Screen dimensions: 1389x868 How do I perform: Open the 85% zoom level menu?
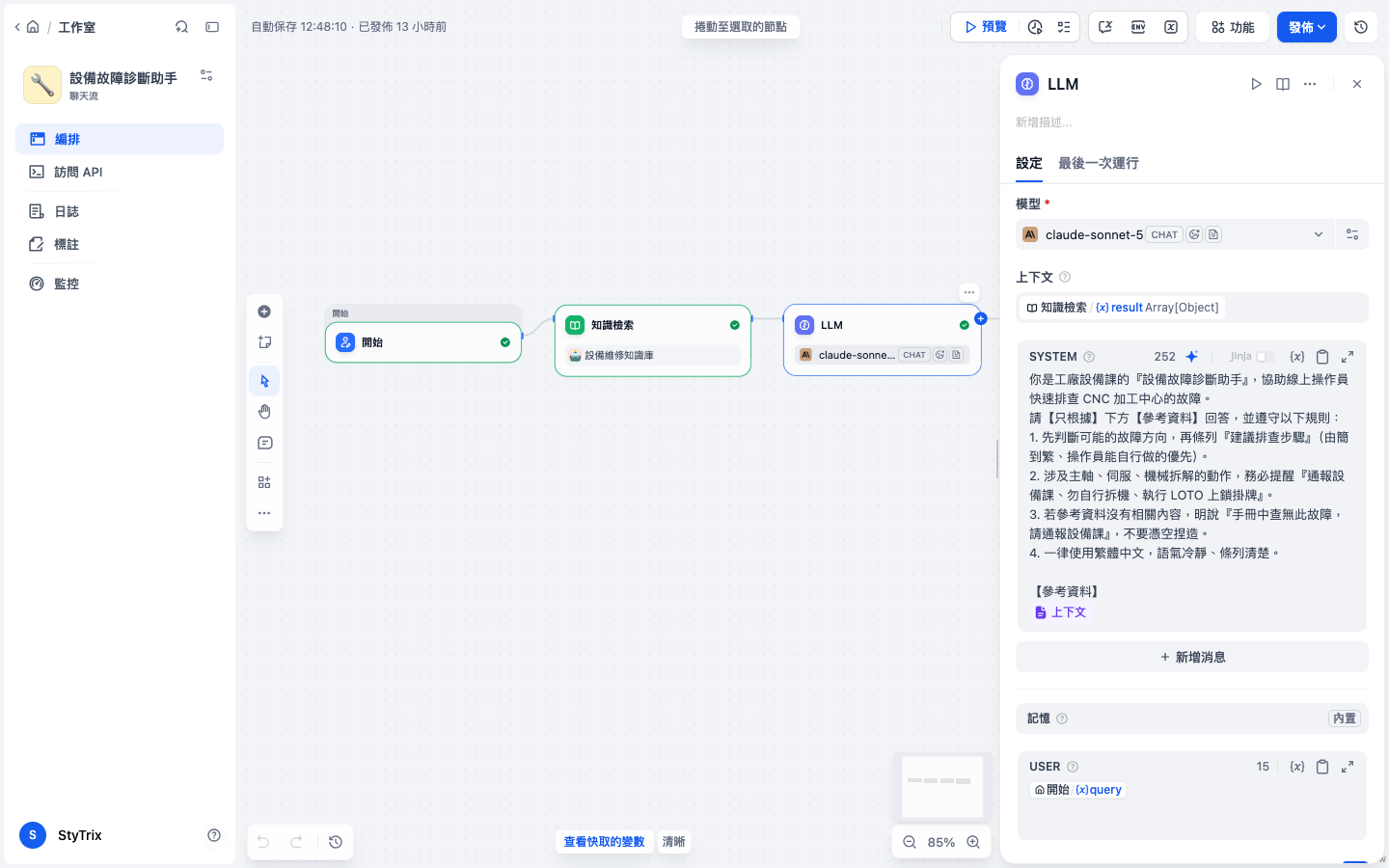(x=941, y=842)
